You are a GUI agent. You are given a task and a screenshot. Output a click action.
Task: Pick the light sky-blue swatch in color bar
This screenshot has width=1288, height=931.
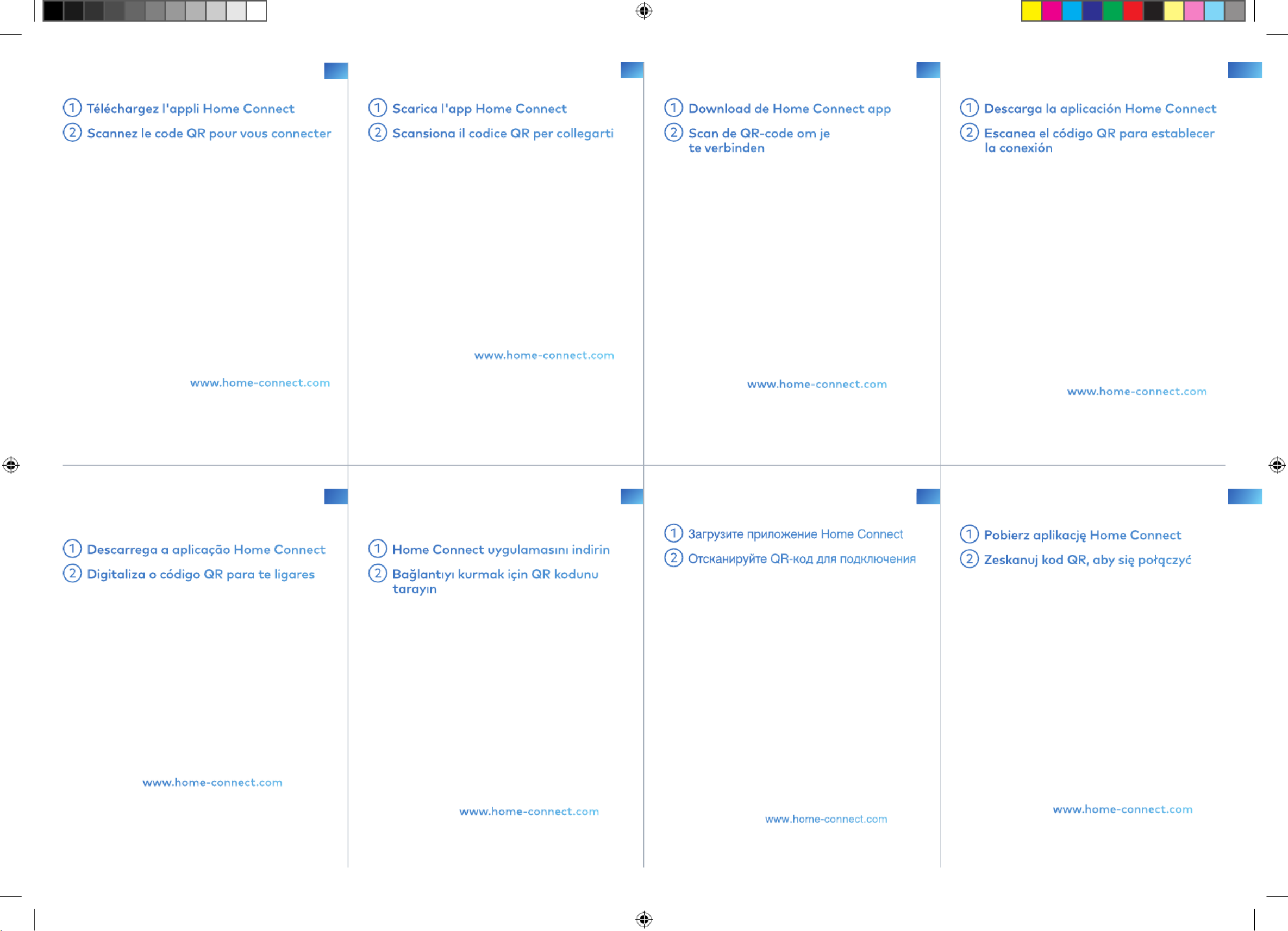tap(1214, 11)
